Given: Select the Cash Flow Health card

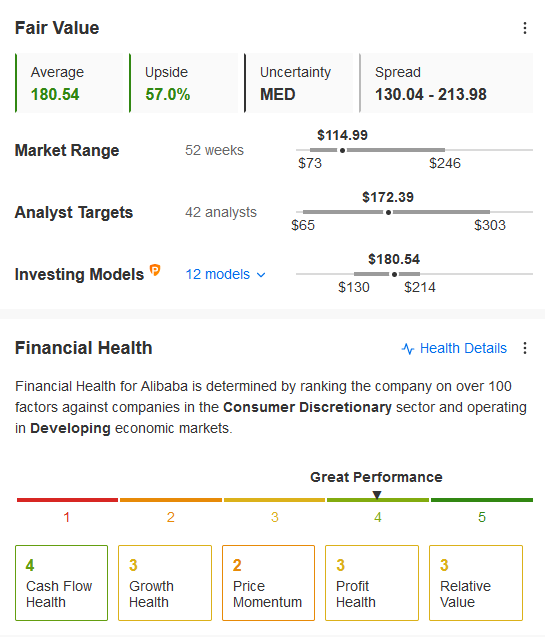Looking at the screenshot, I should [62, 583].
